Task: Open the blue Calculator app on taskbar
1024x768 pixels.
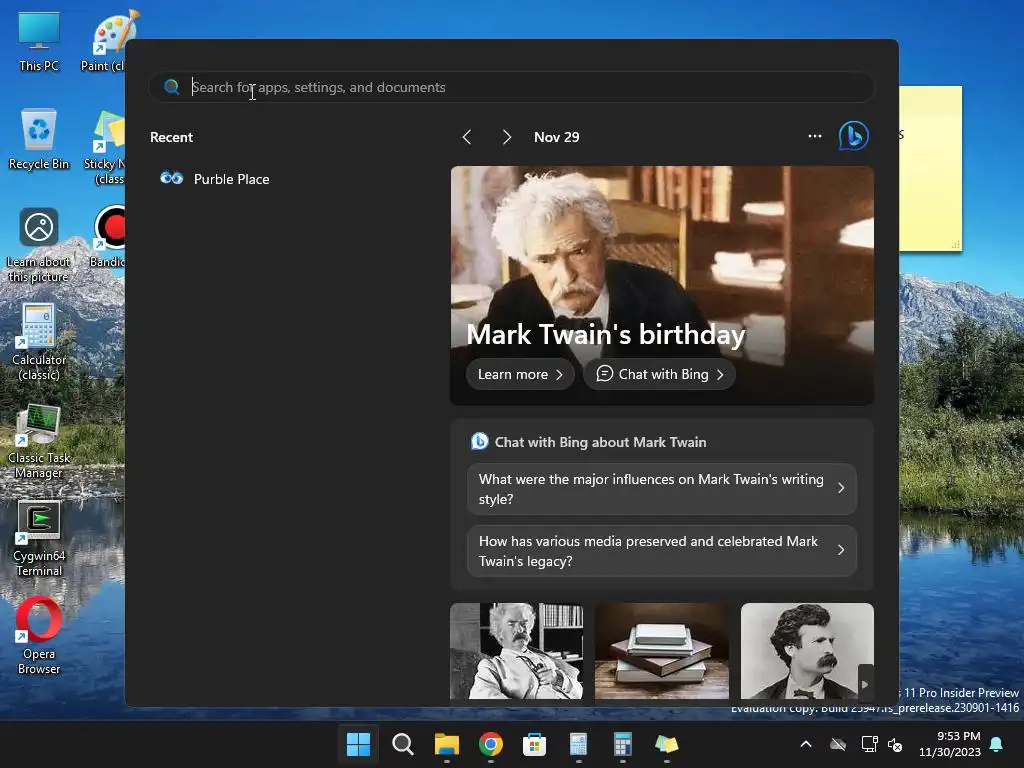Action: coord(622,744)
